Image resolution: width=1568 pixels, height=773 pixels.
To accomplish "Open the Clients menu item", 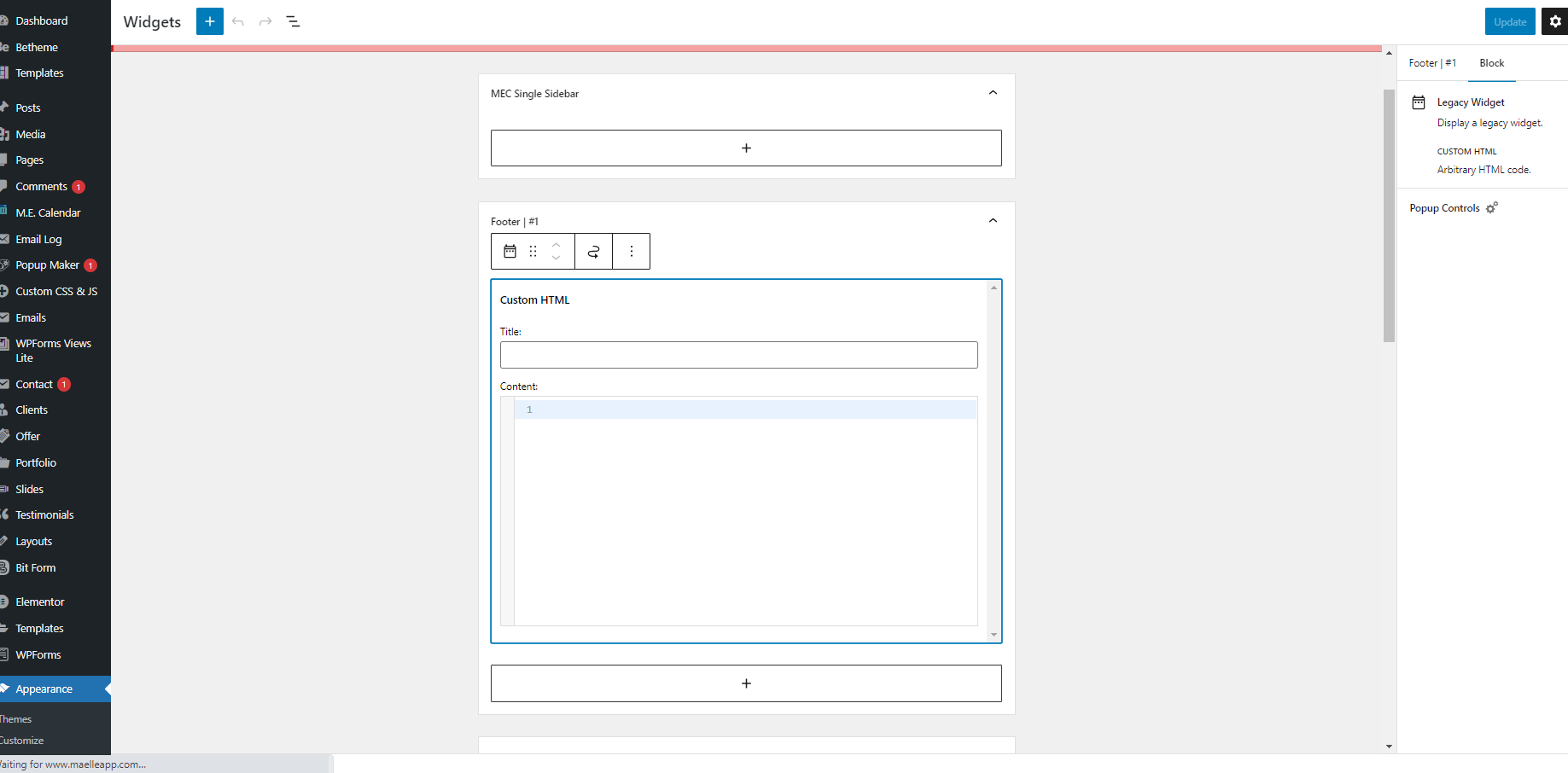I will click(32, 410).
